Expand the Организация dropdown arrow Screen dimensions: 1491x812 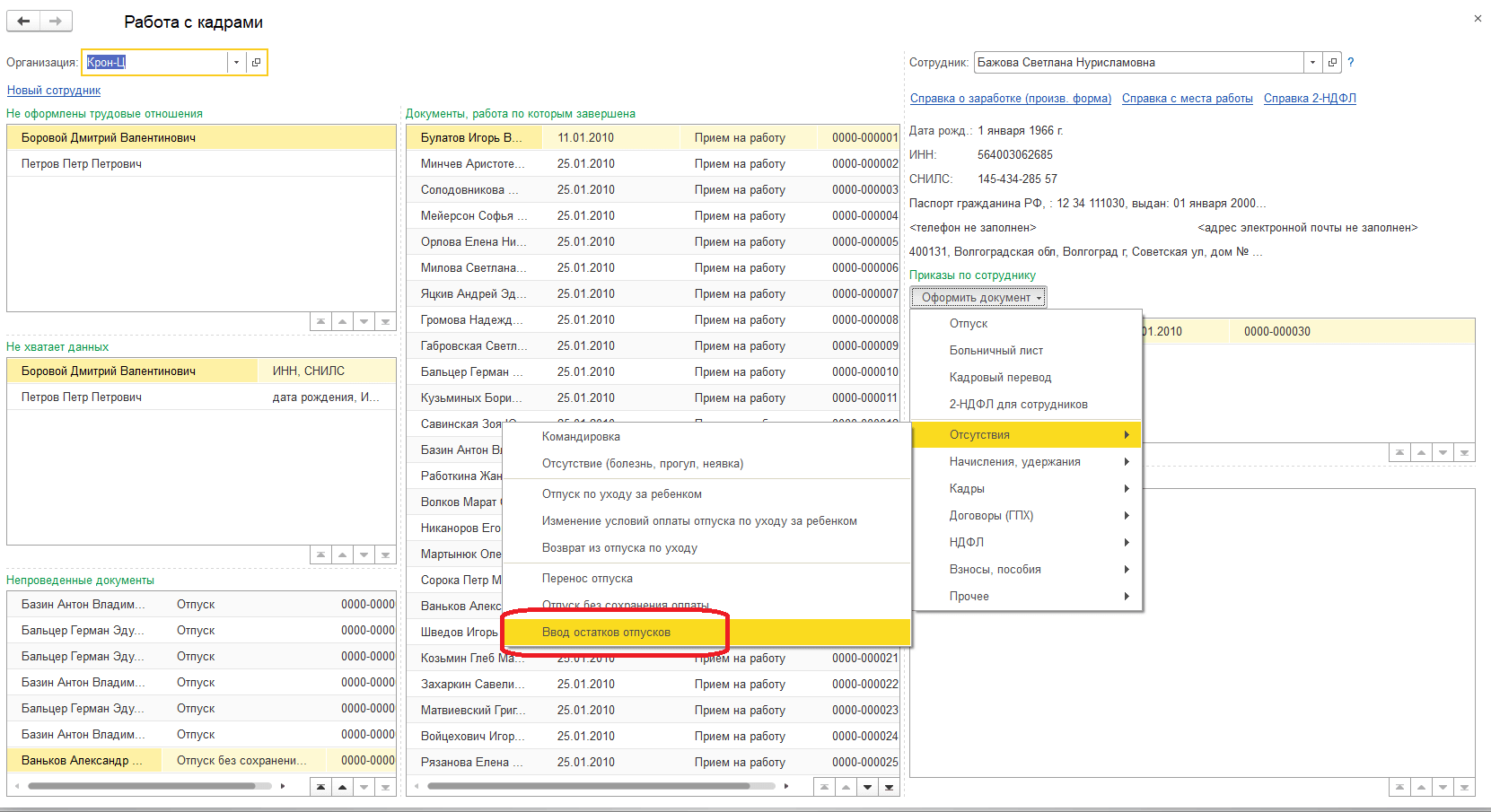(x=237, y=62)
